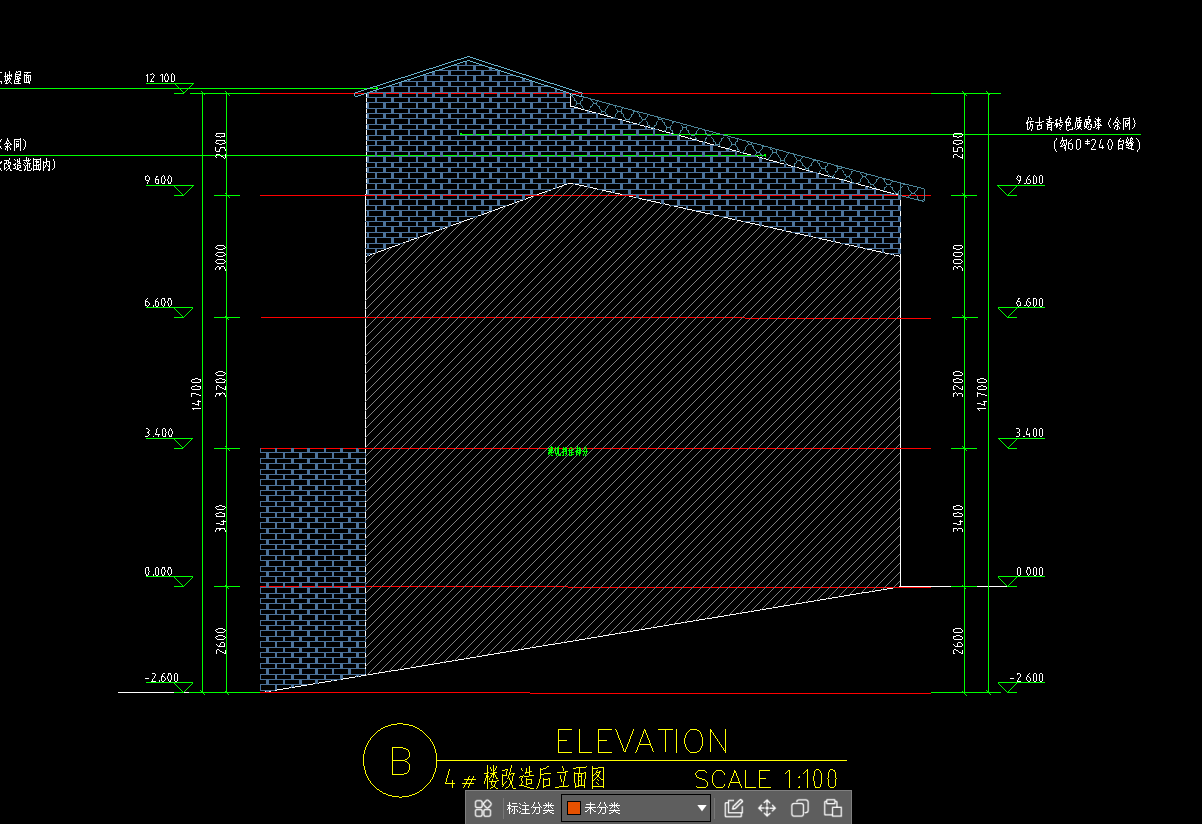Click the paste clipboard icon
Viewport: 1202px width, 824px height.
(832, 808)
